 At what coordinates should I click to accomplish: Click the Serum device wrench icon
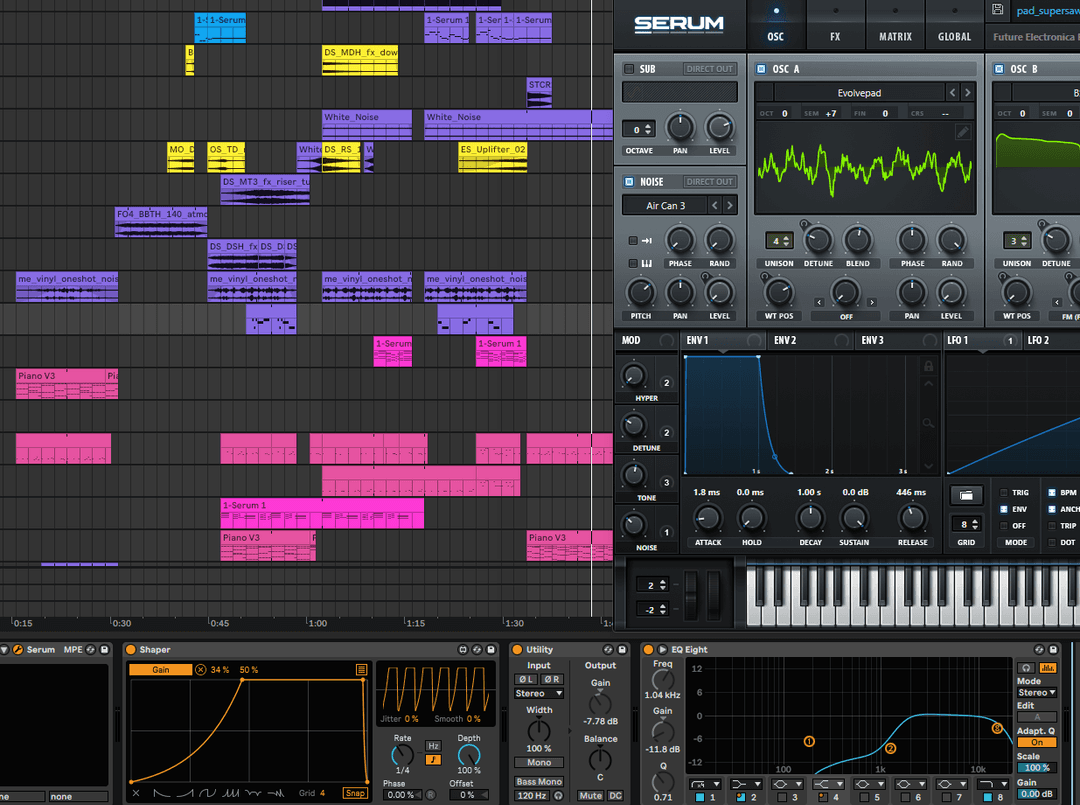pos(18,649)
